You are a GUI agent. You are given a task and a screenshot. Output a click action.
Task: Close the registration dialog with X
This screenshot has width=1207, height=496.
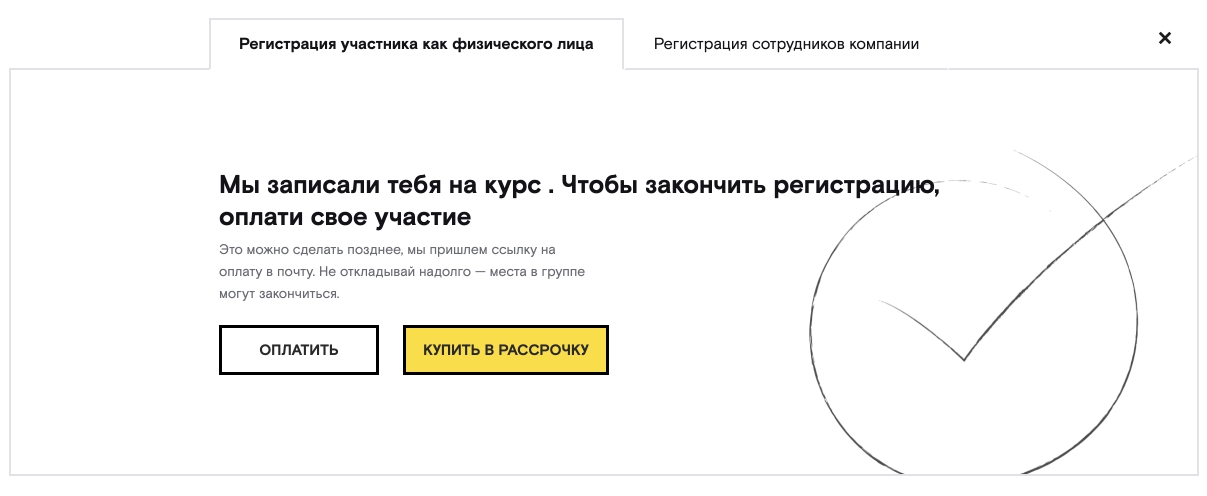click(1164, 38)
